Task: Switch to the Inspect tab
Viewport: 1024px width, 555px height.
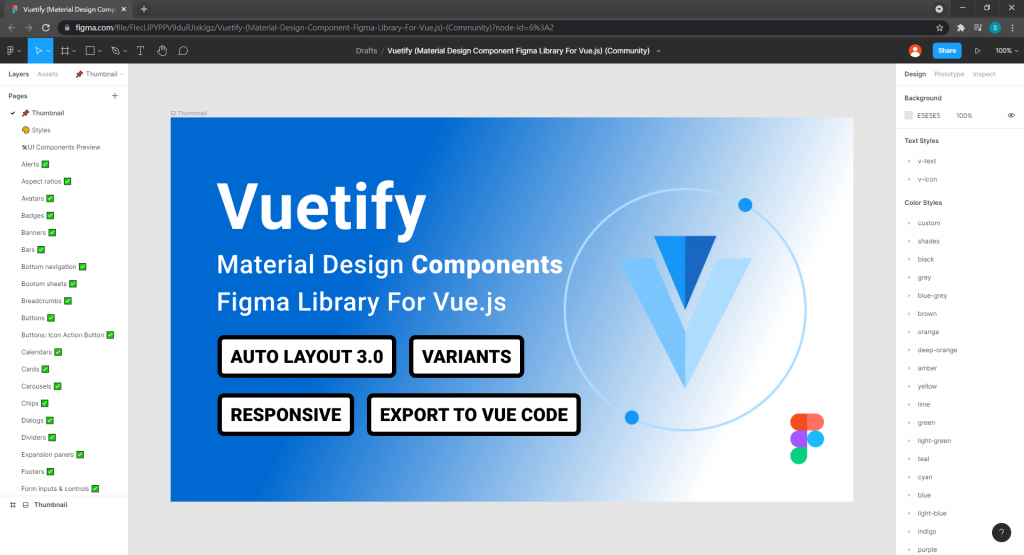Action: [984, 74]
